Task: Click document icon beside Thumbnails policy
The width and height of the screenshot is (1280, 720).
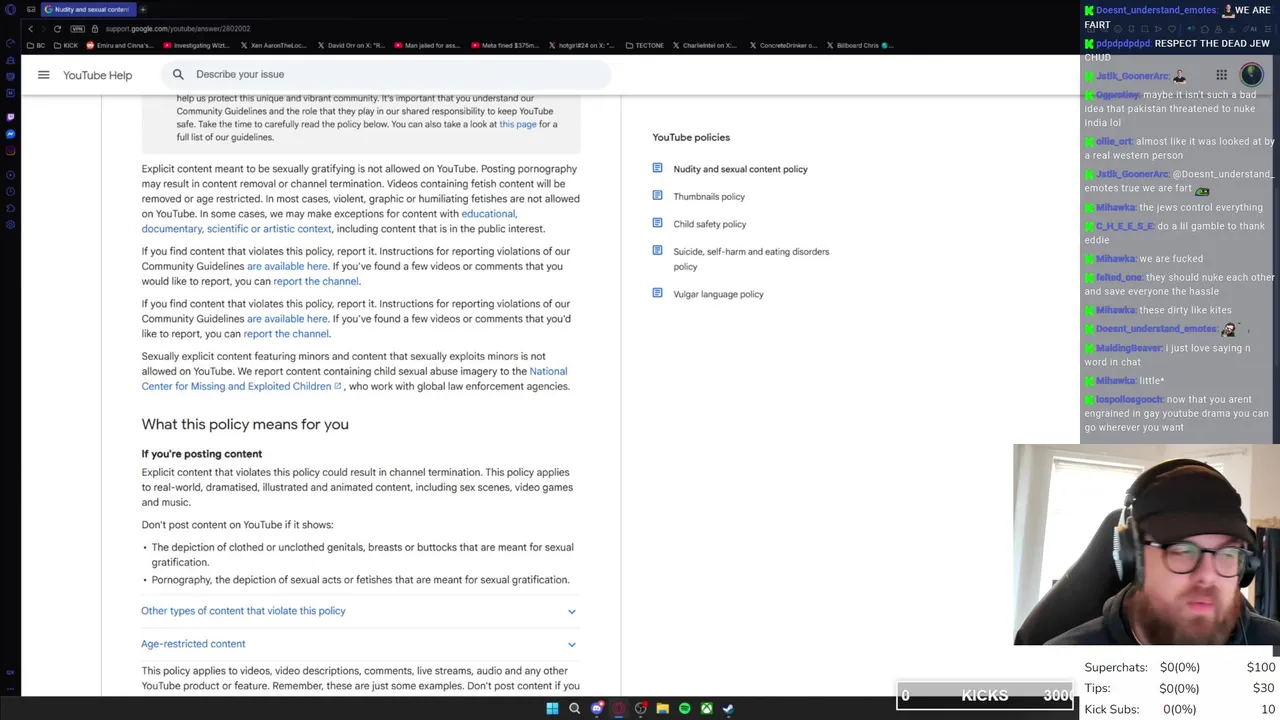Action: [x=657, y=196]
